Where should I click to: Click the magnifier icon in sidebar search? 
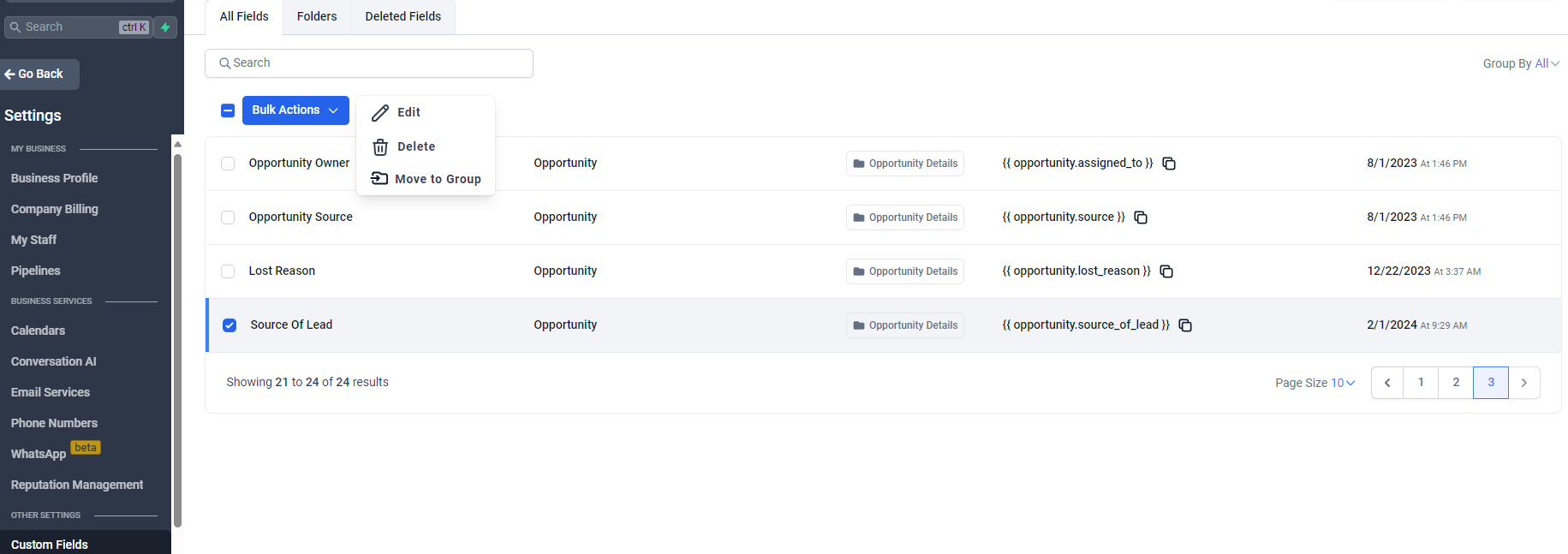pos(15,27)
